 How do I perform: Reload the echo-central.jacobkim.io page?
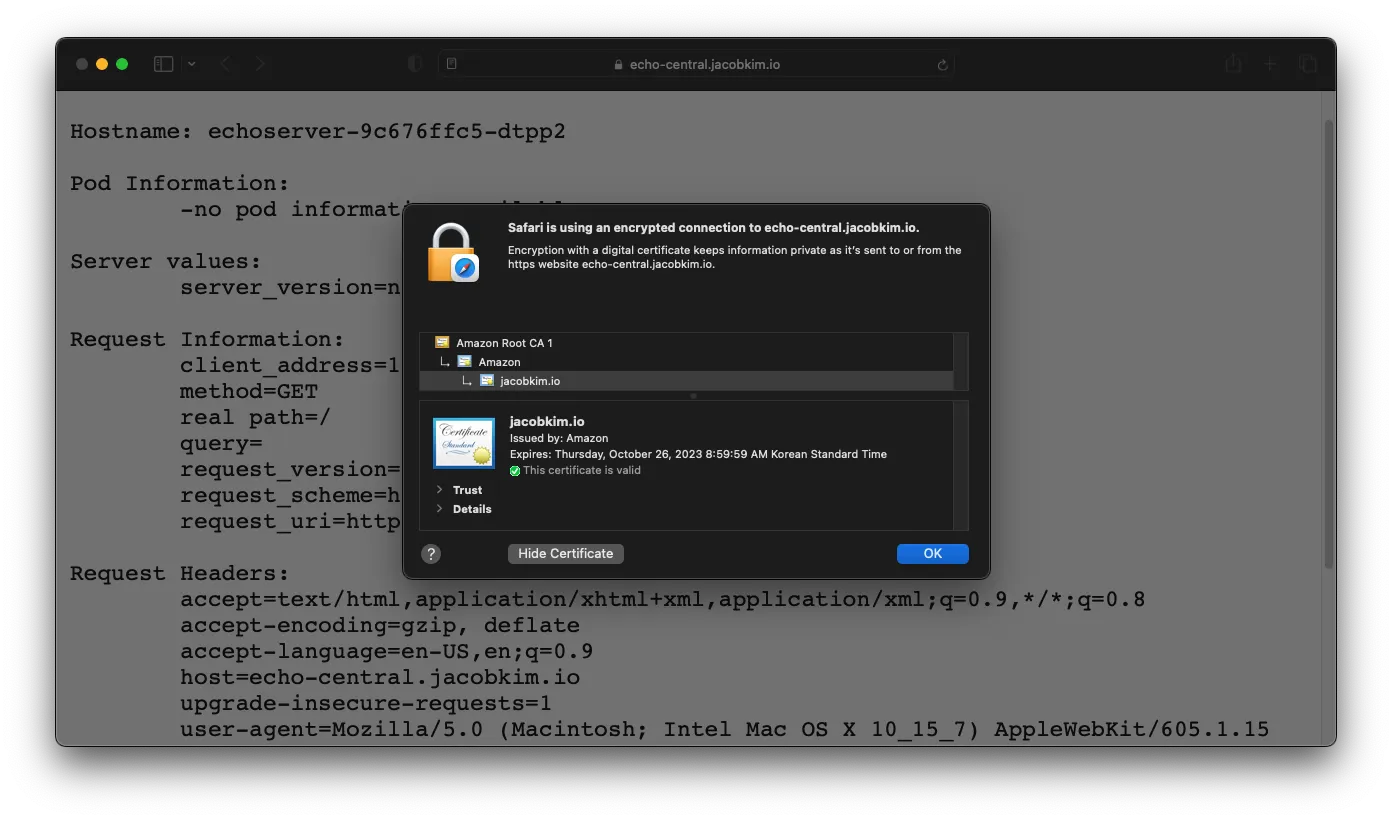point(941,63)
